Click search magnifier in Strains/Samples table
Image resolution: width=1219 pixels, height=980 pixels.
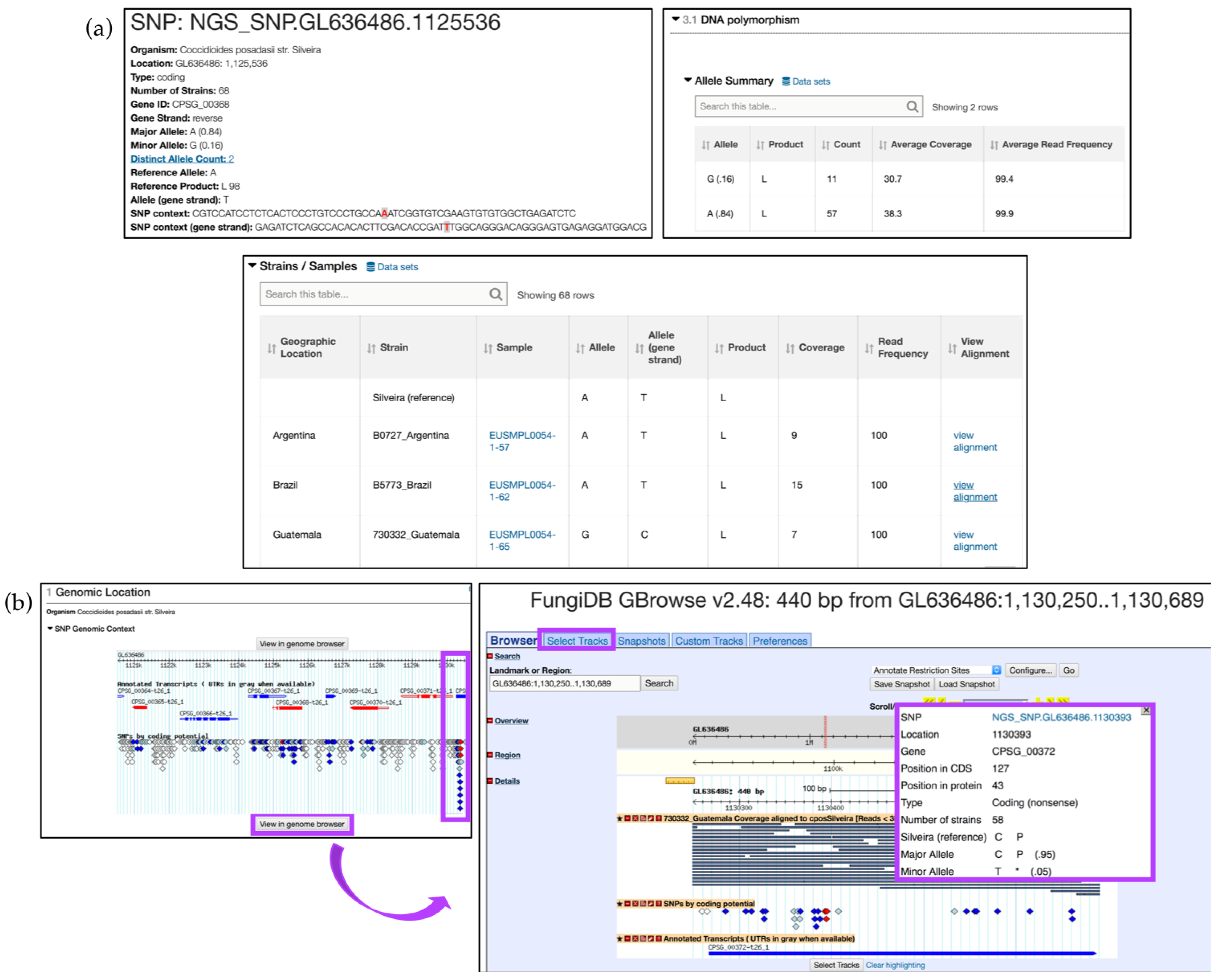click(496, 295)
